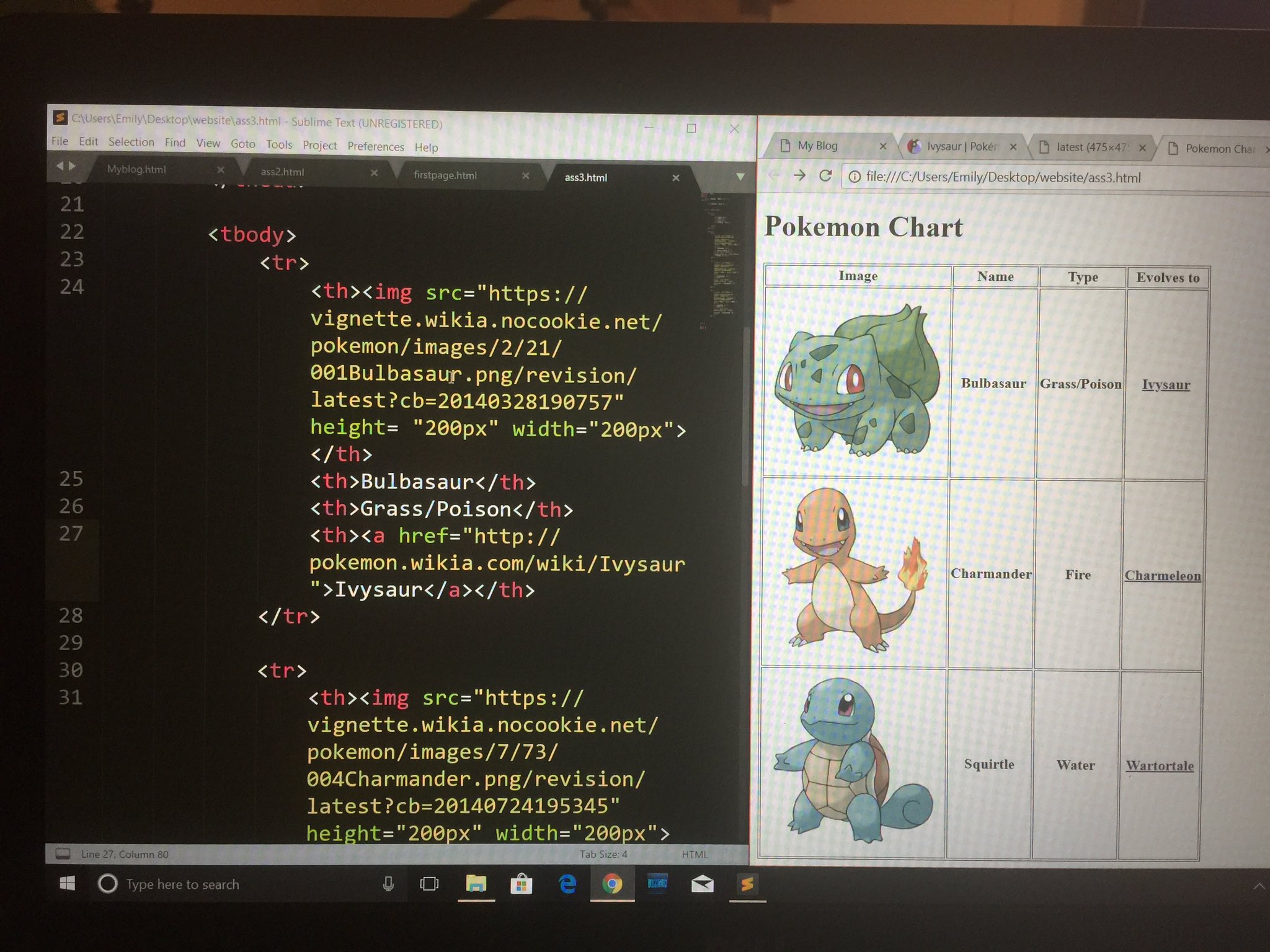Open the Tab Size: 4 selector
The image size is (1270, 952).
coord(603,854)
